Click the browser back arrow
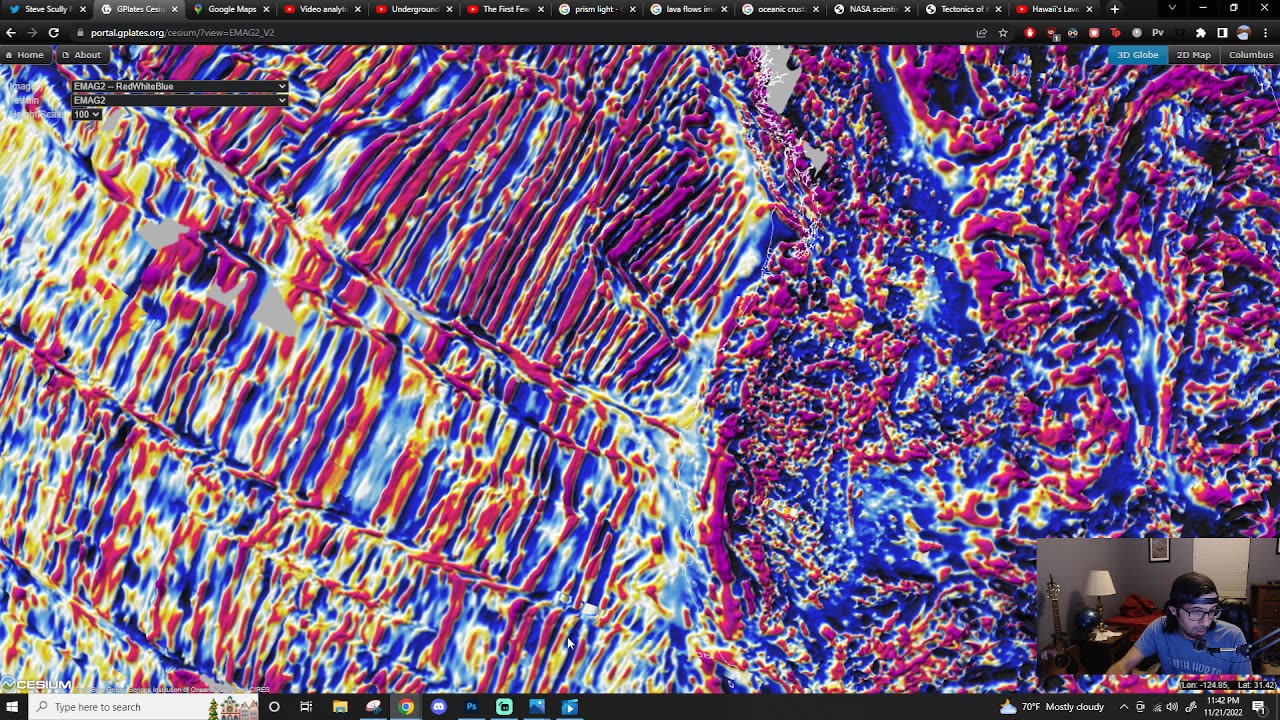 pyautogui.click(x=11, y=33)
